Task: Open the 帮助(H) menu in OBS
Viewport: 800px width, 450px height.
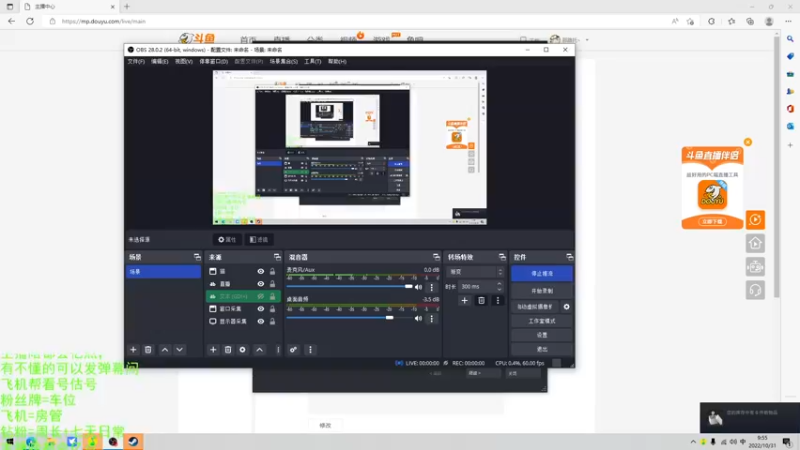Action: (337, 61)
